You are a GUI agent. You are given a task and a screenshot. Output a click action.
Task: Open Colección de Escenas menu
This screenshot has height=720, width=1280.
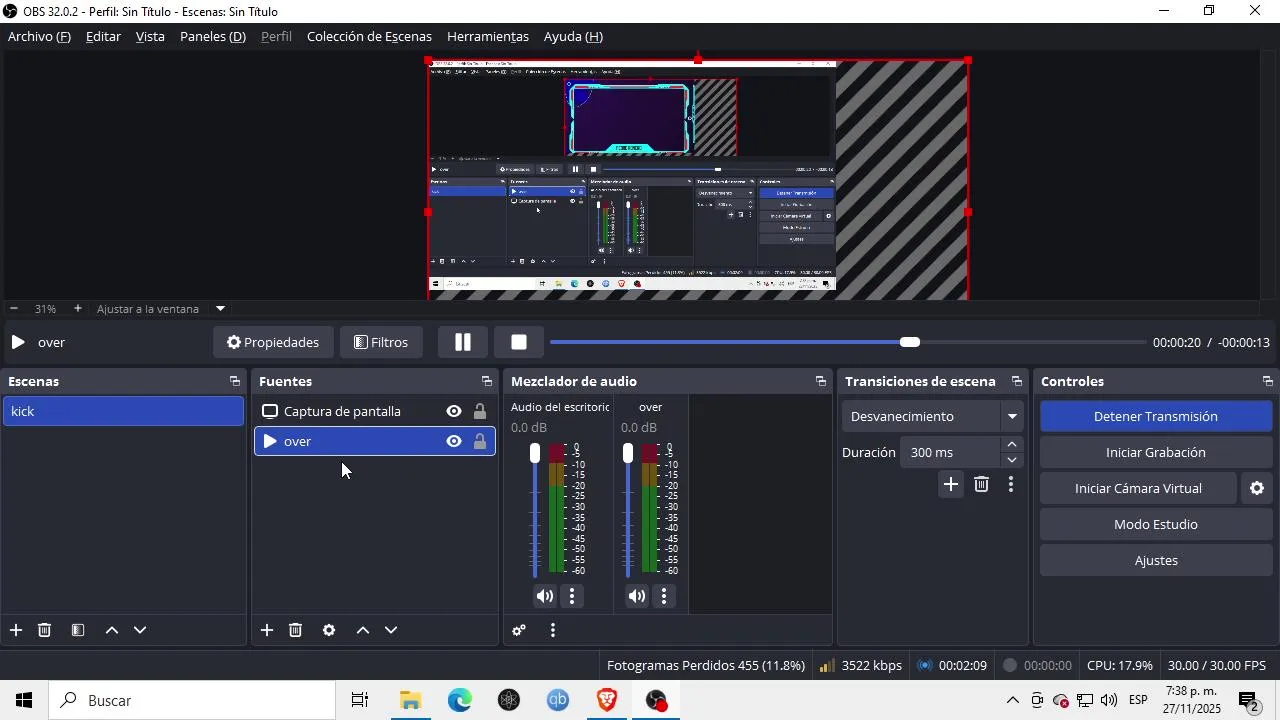(x=369, y=36)
